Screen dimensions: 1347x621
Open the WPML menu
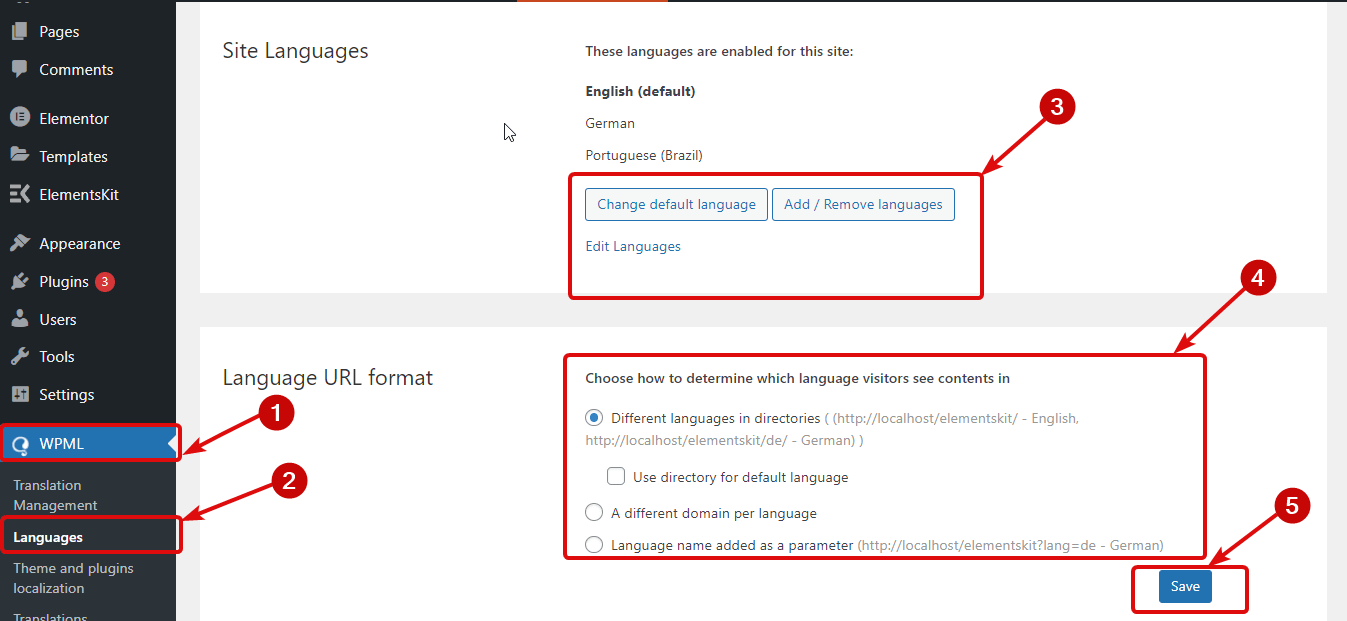(88, 444)
